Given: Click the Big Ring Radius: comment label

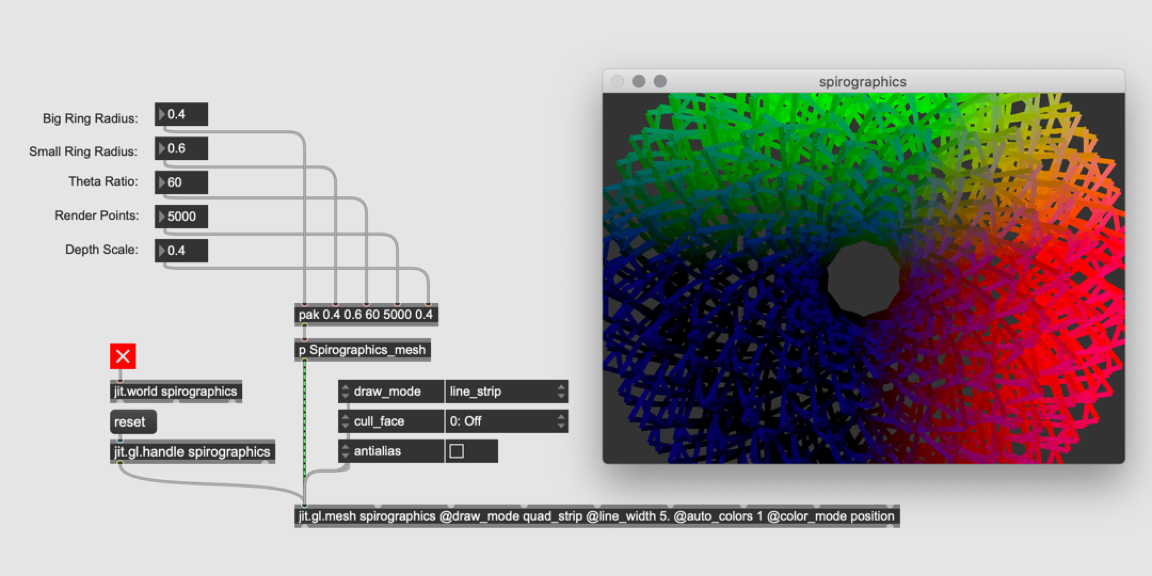Looking at the screenshot, I should coord(92,118).
